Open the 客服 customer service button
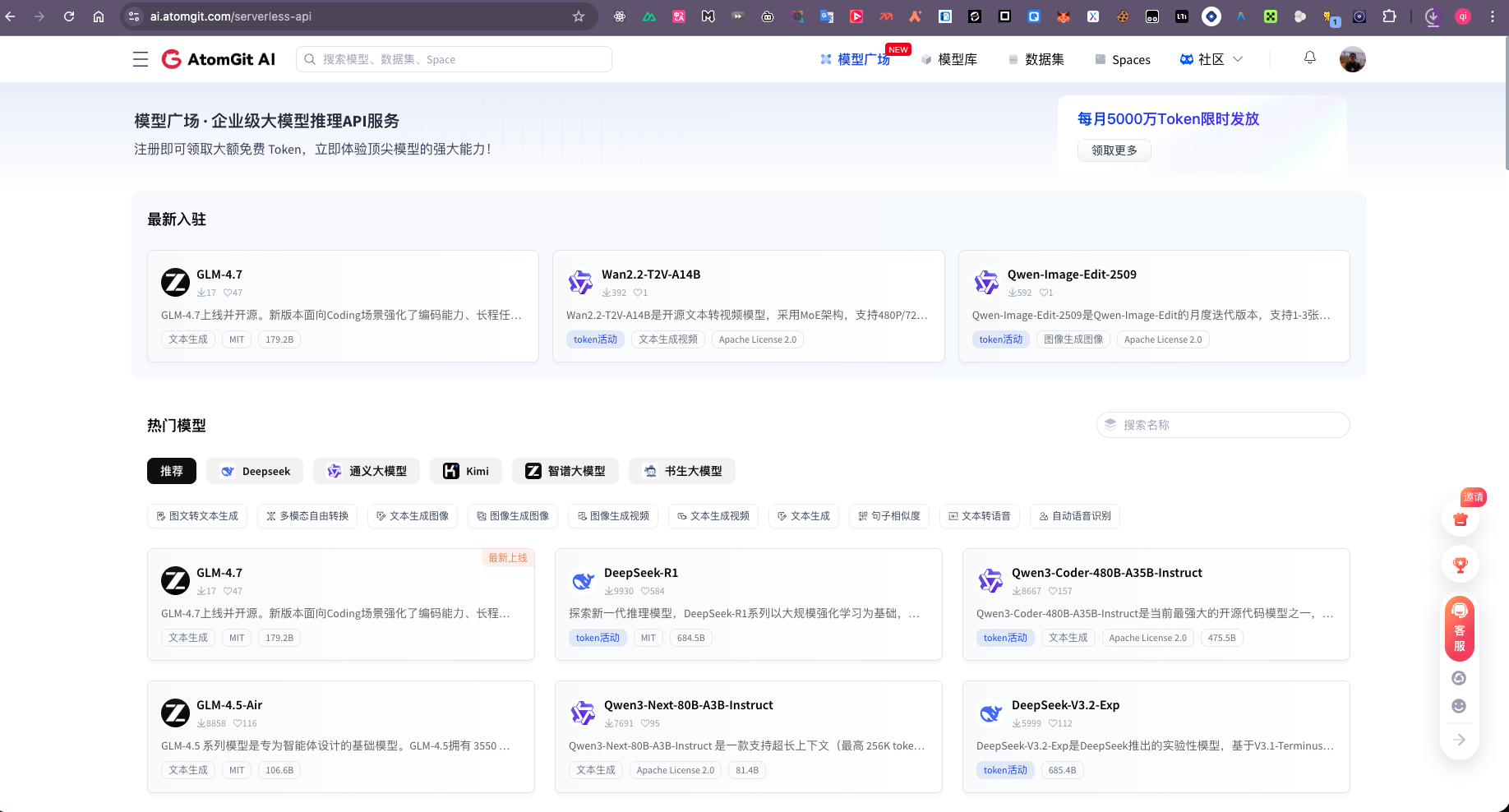Image resolution: width=1509 pixels, height=812 pixels. pos(1460,629)
